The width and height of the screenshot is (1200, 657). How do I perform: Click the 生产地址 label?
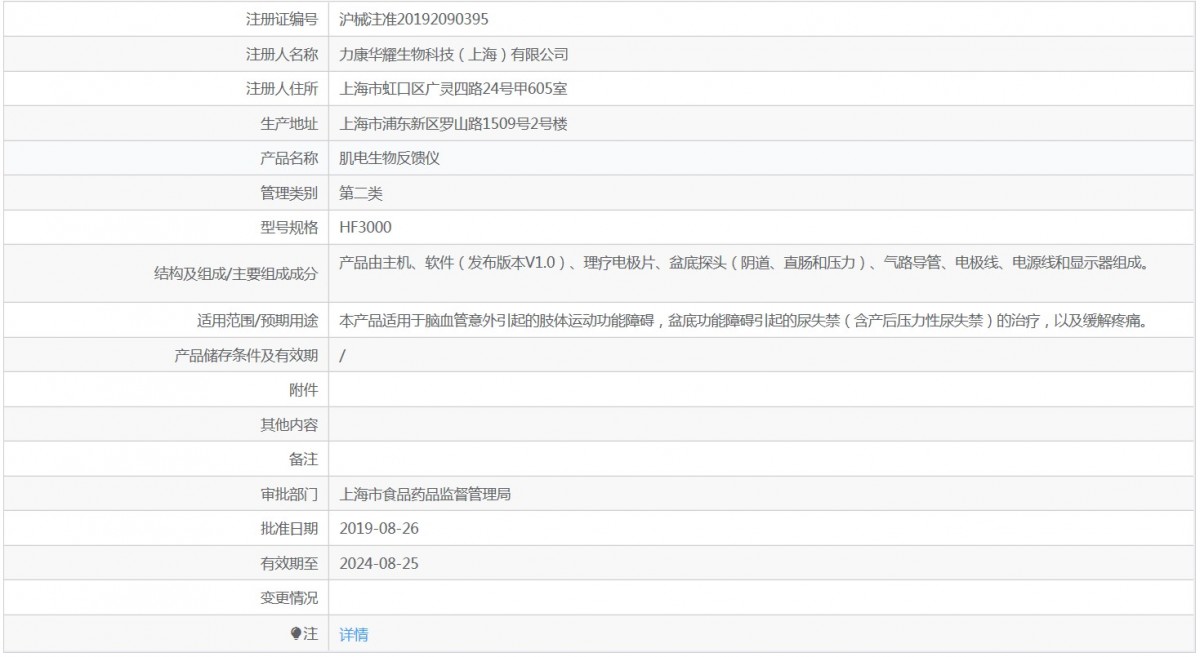click(289, 124)
